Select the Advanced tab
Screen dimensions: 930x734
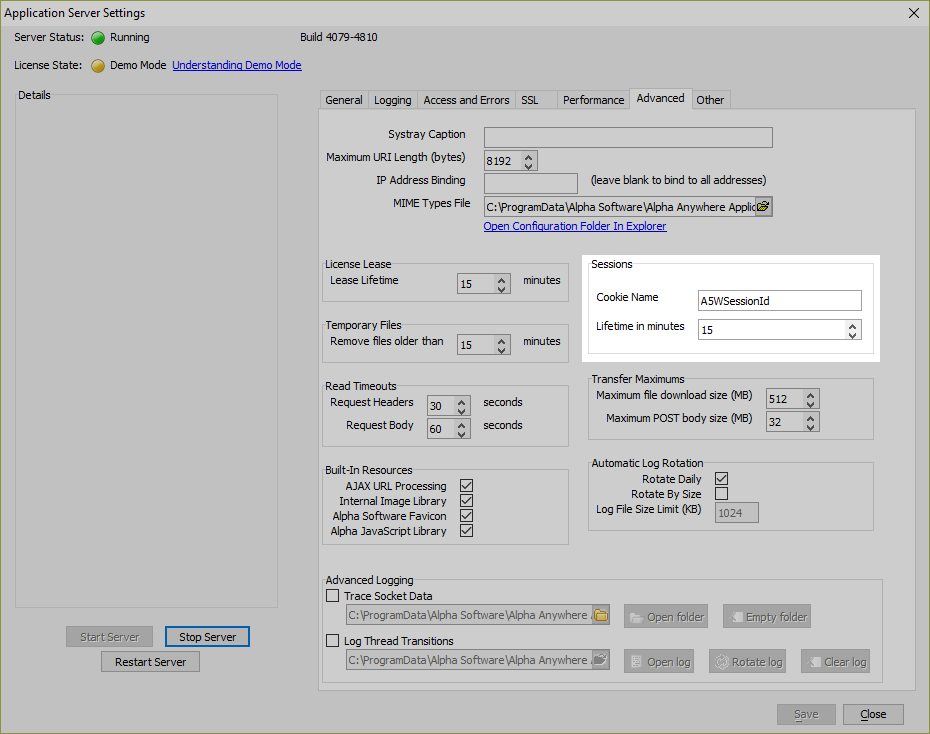coord(660,98)
